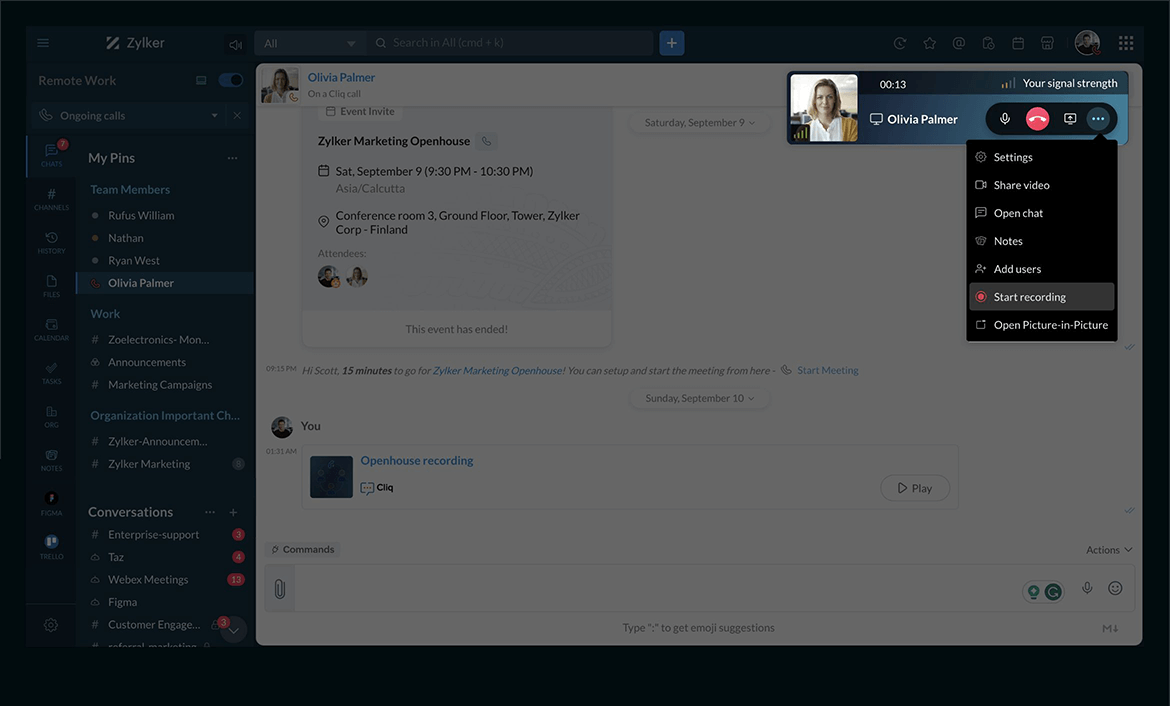Toggle the sidebar speaker mute icon
This screenshot has width=1170, height=706.
[235, 44]
